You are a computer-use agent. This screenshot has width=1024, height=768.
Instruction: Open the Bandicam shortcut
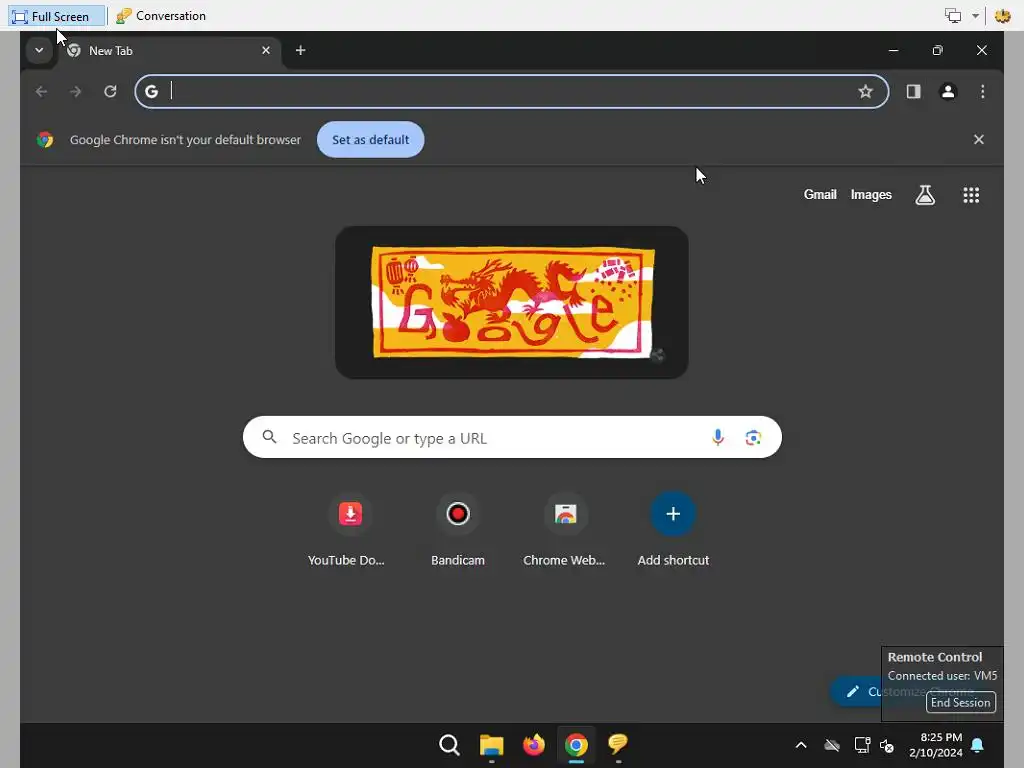pyautogui.click(x=458, y=530)
